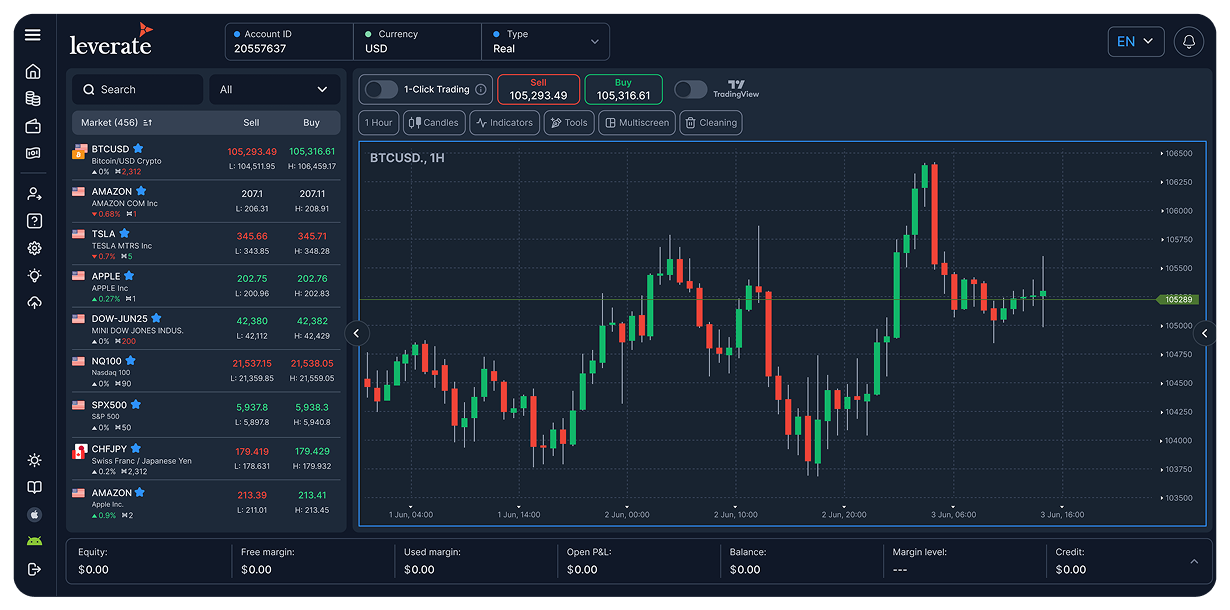The image size is (1230, 610).
Task: Sort the Market list with sort icon
Action: click(148, 123)
